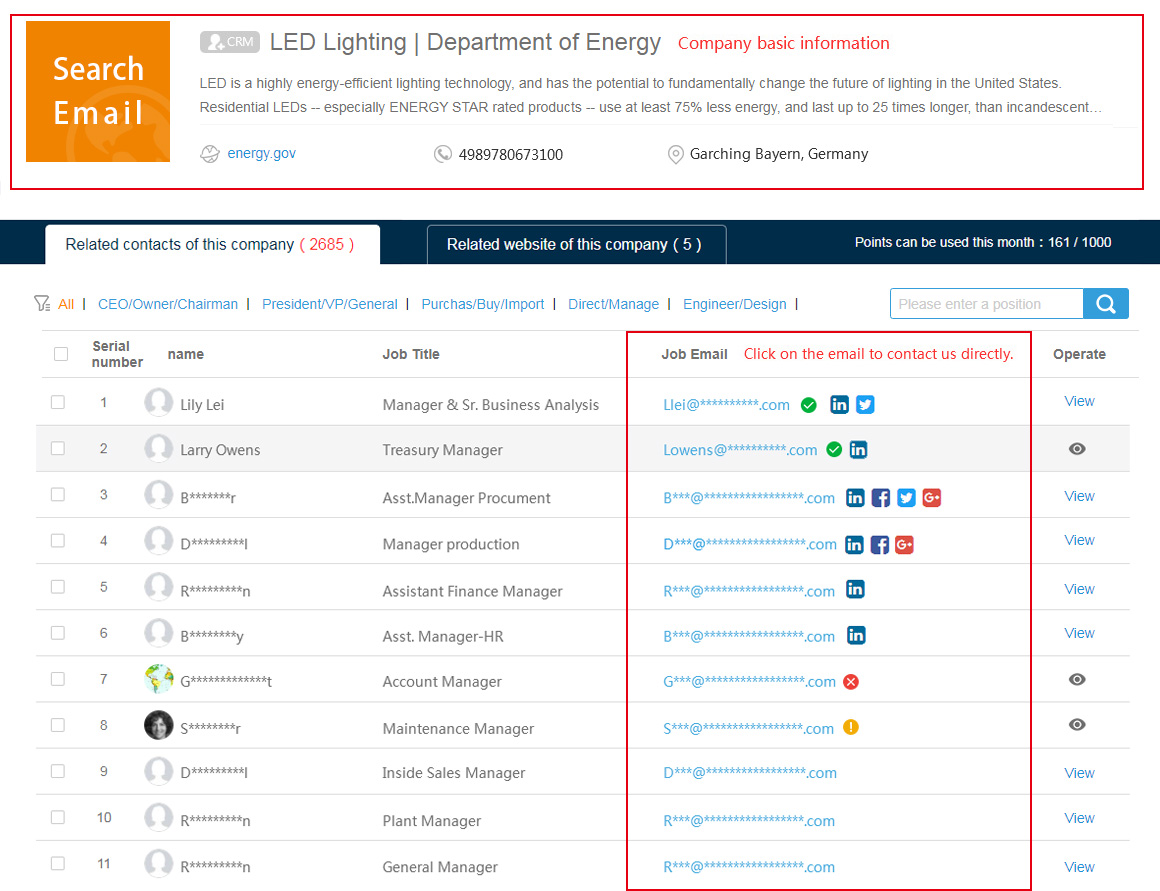Open LinkedIn icon in Asst.Manager Procument row
Screen dimensions: 1160x891
[x=854, y=497]
